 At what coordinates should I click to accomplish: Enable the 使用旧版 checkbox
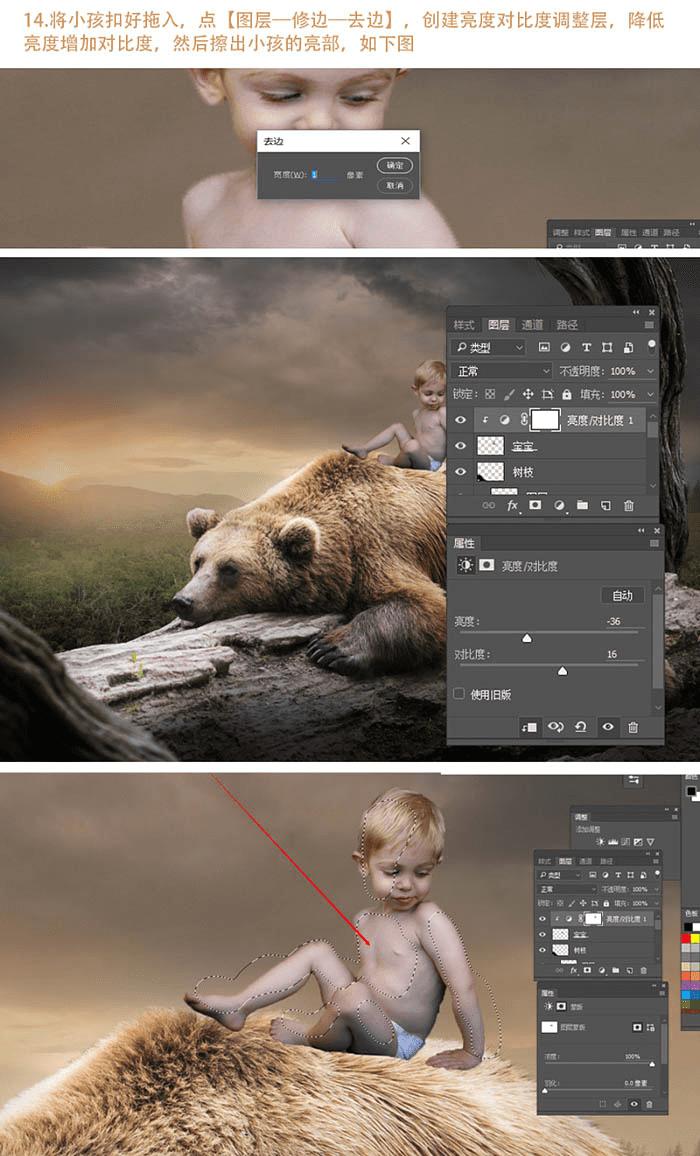(459, 694)
